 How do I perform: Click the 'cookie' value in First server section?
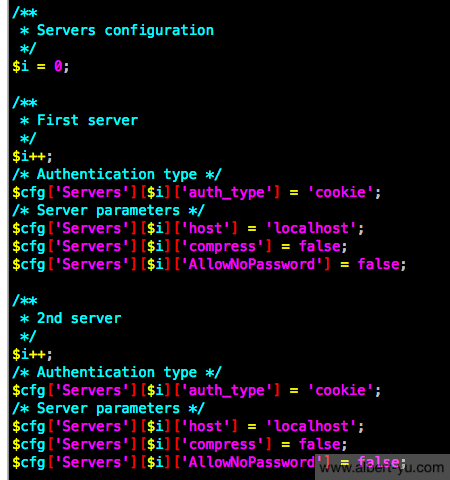[x=340, y=192]
